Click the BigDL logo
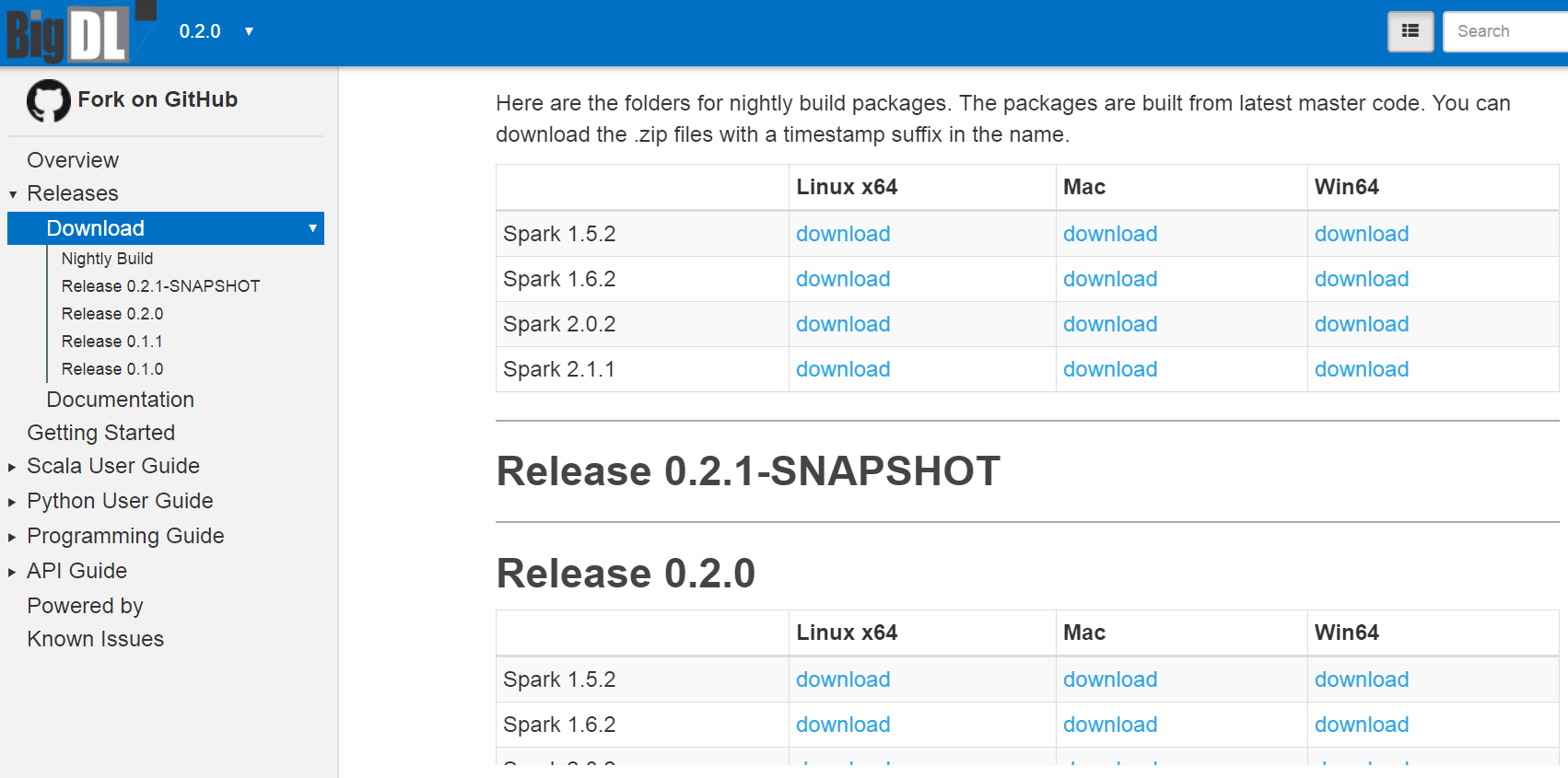The image size is (1568, 778). [x=69, y=32]
